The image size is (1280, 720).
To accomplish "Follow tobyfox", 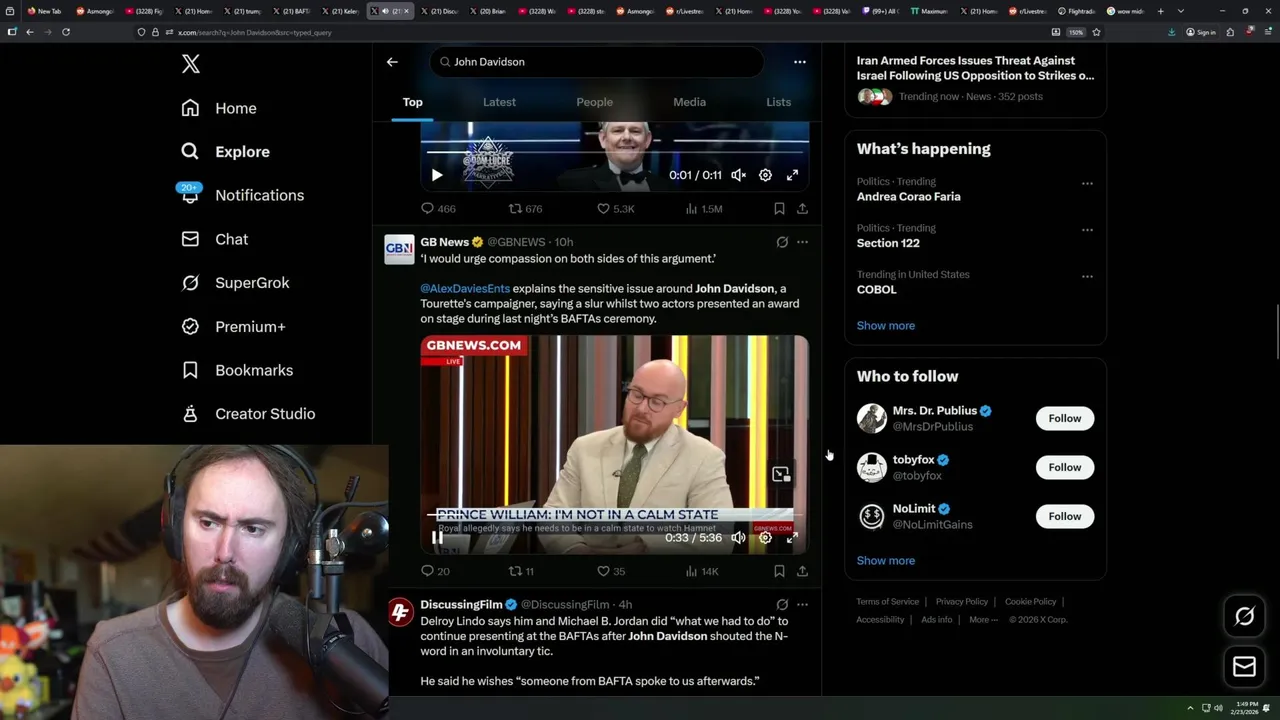I will coord(1064,467).
